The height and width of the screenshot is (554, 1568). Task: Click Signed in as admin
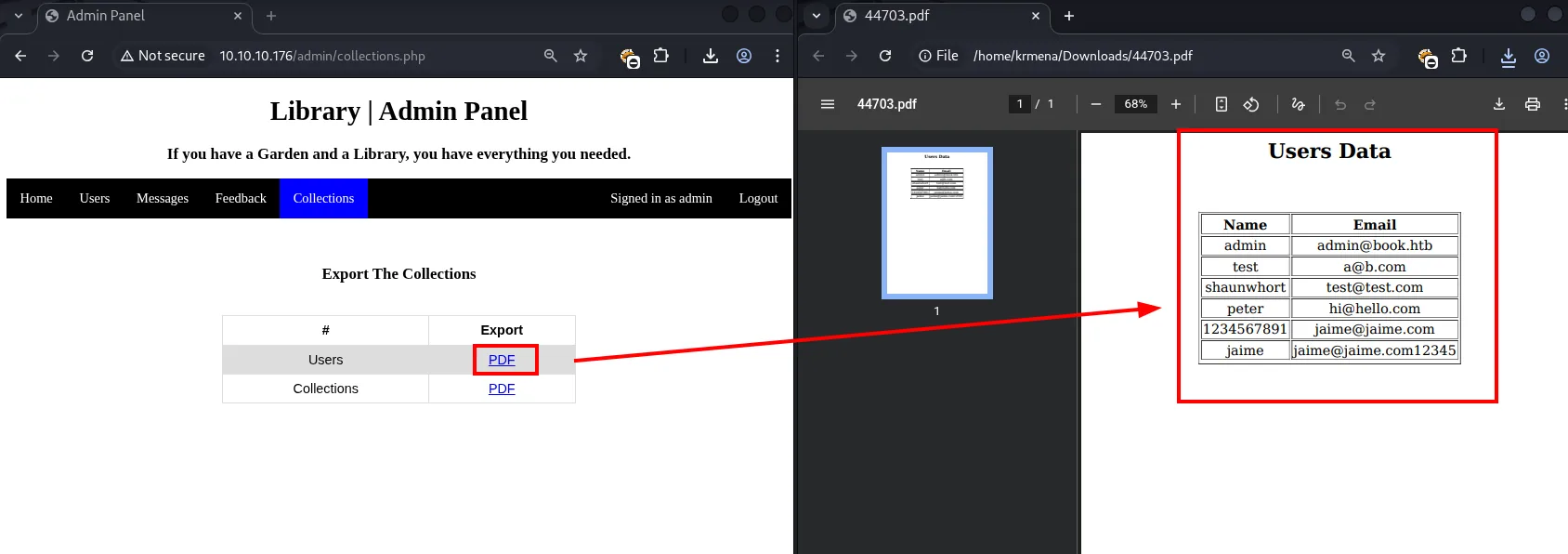point(661,198)
